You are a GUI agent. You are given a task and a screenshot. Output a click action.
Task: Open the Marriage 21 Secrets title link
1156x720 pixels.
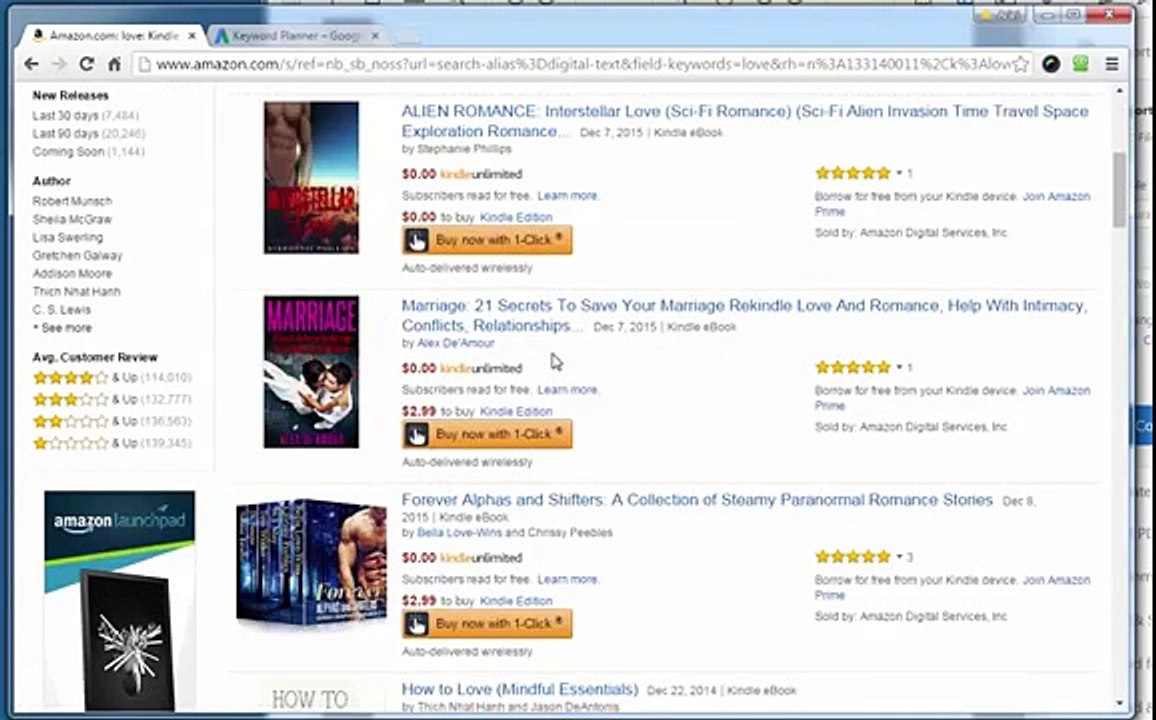(x=745, y=315)
